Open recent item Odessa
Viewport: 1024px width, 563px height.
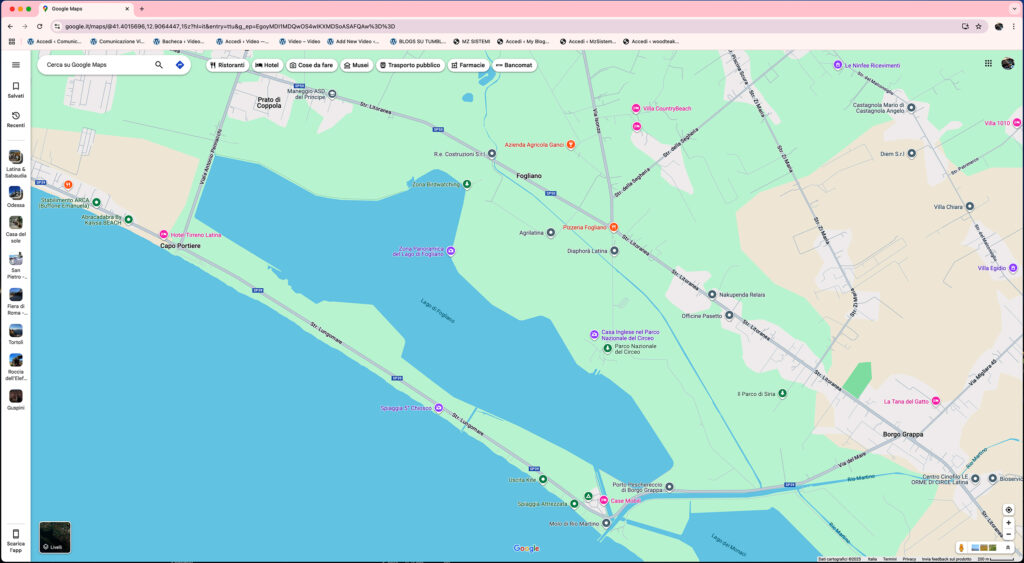[16, 197]
